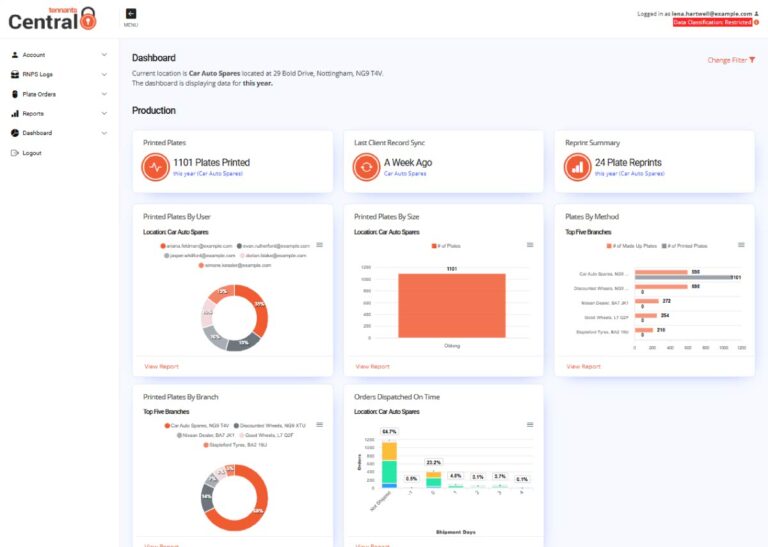Click the logged-in email lena.hartwell@example.com
The image size is (768, 547).
(712, 14)
